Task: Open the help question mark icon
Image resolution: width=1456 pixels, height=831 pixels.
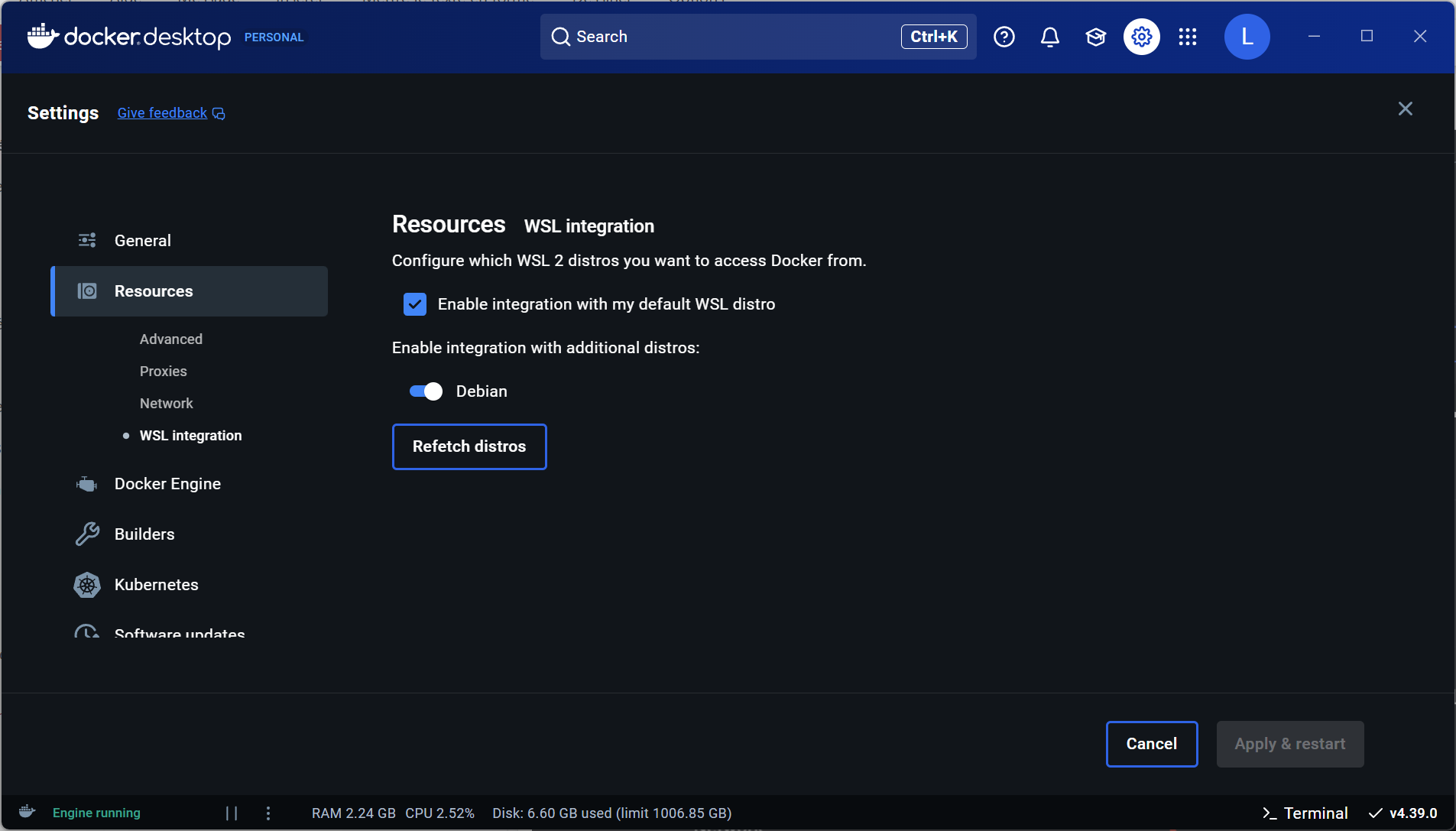Action: click(1004, 37)
